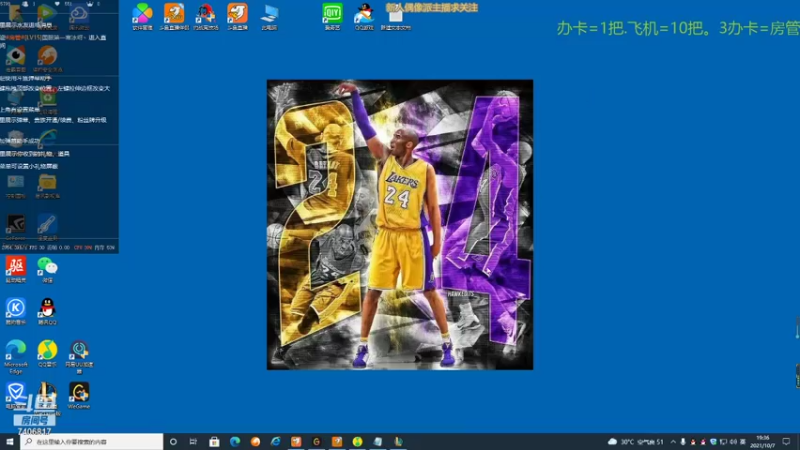Click the microphone icon in system tray
Image resolution: width=800 pixels, height=450 pixels.
pyautogui.click(x=683, y=442)
